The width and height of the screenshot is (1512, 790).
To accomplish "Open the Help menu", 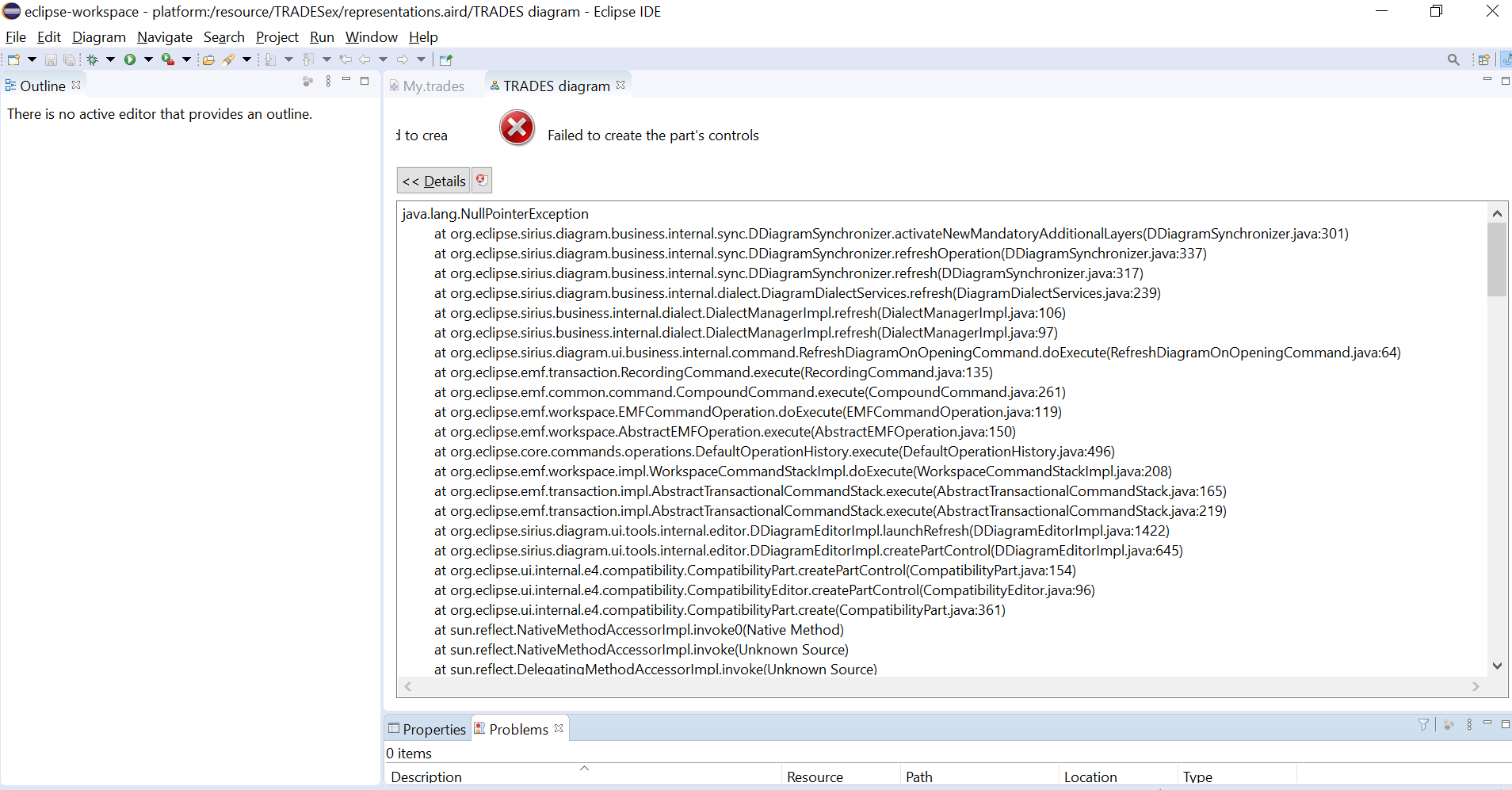I will 423,37.
